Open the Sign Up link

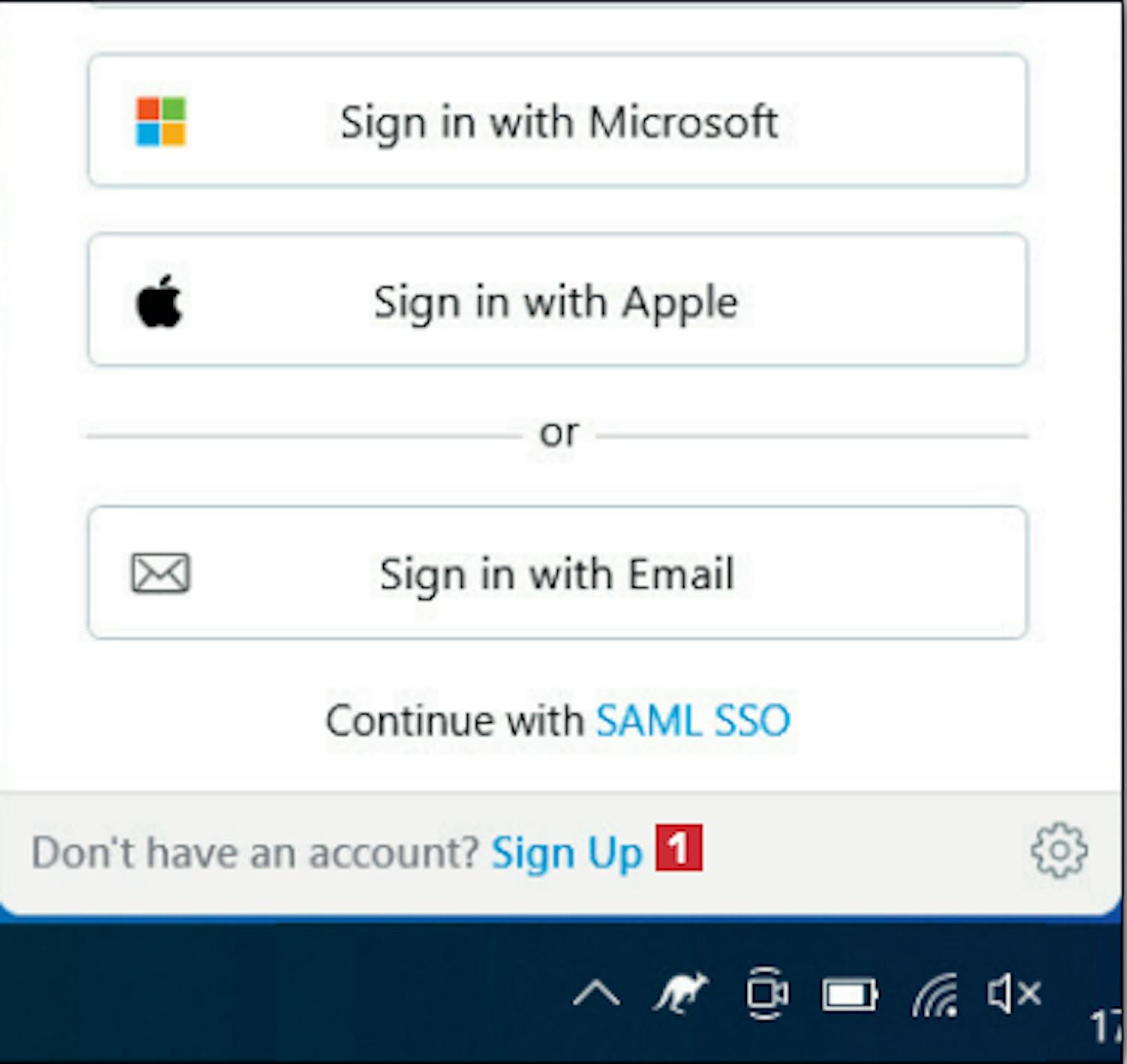pos(567,853)
